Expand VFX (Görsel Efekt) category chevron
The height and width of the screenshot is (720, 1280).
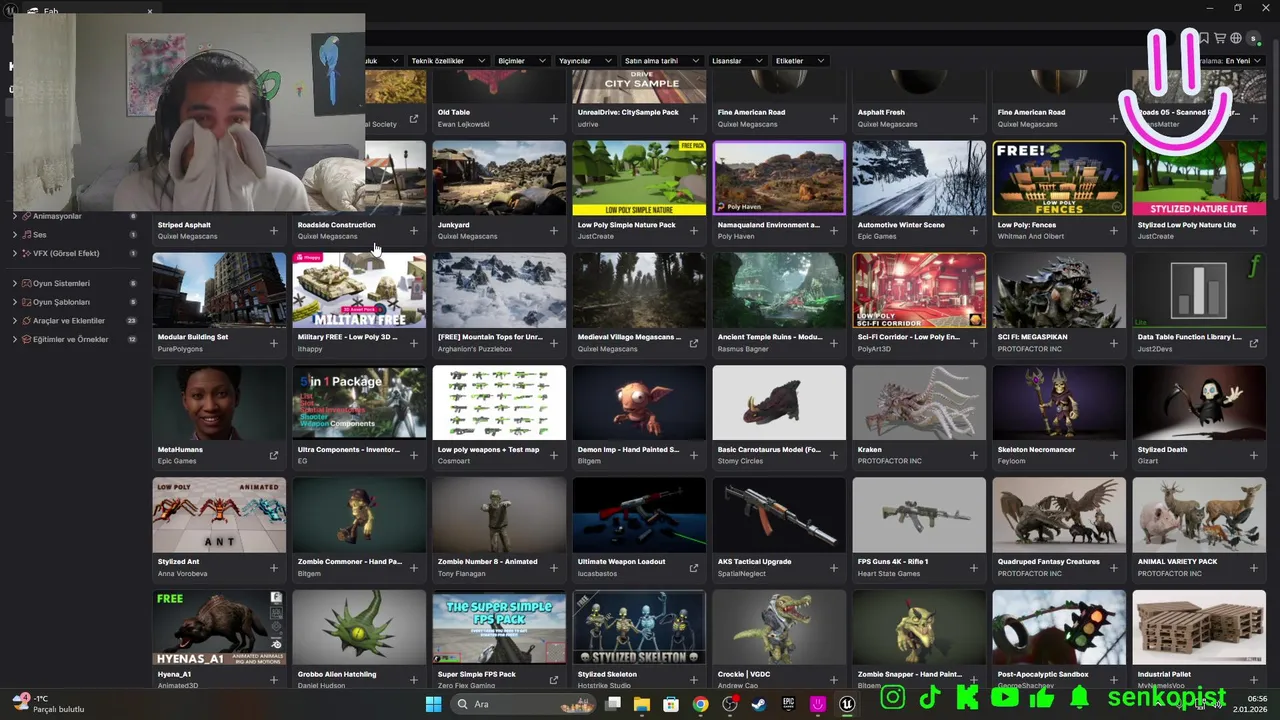(14, 253)
